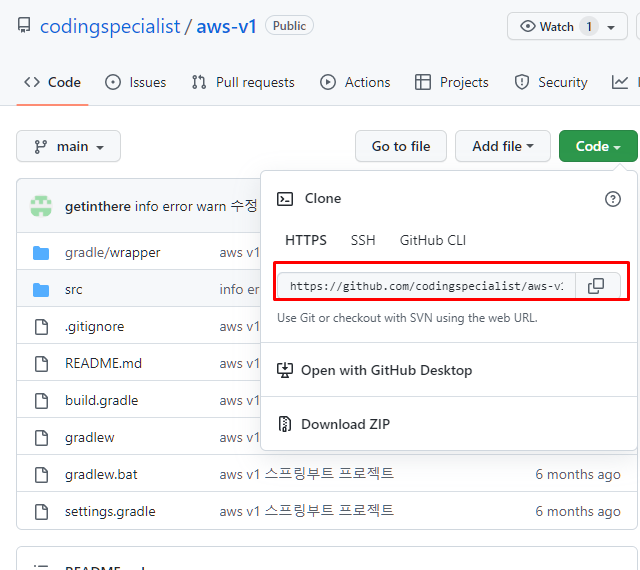Click settings.gradle 6 months ago timestamp
The width and height of the screenshot is (640, 570).
pyautogui.click(x=578, y=511)
